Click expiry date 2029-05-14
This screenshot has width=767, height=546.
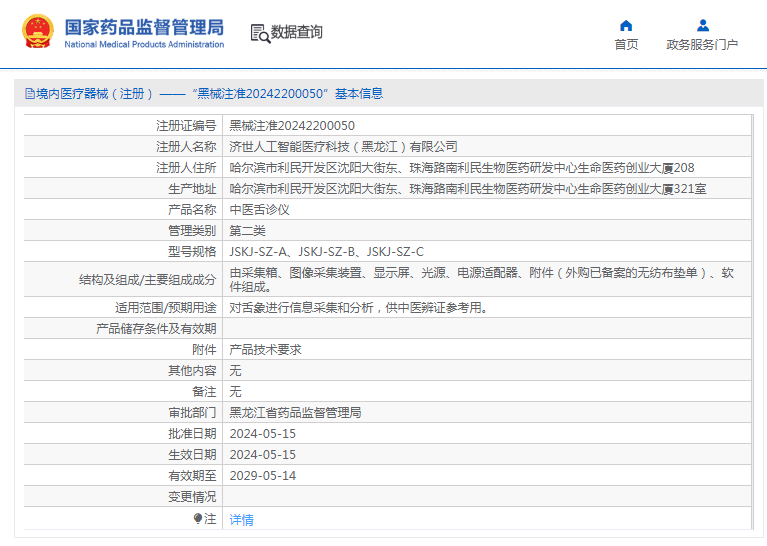pos(263,476)
